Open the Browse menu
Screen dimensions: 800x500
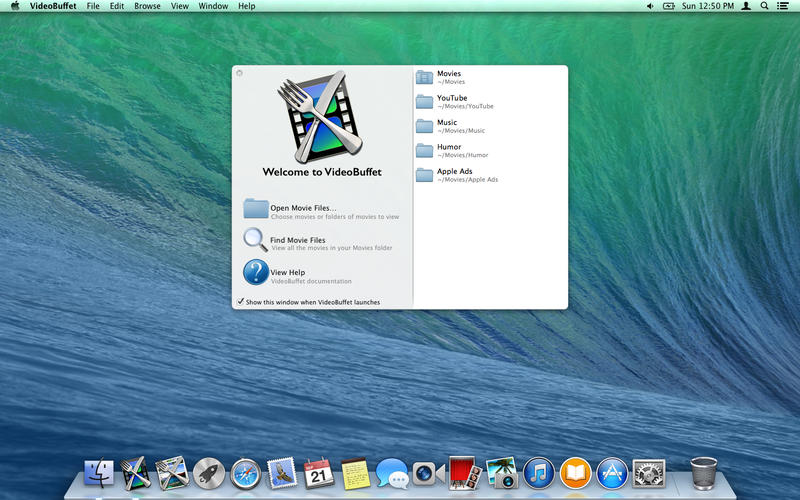(147, 6)
